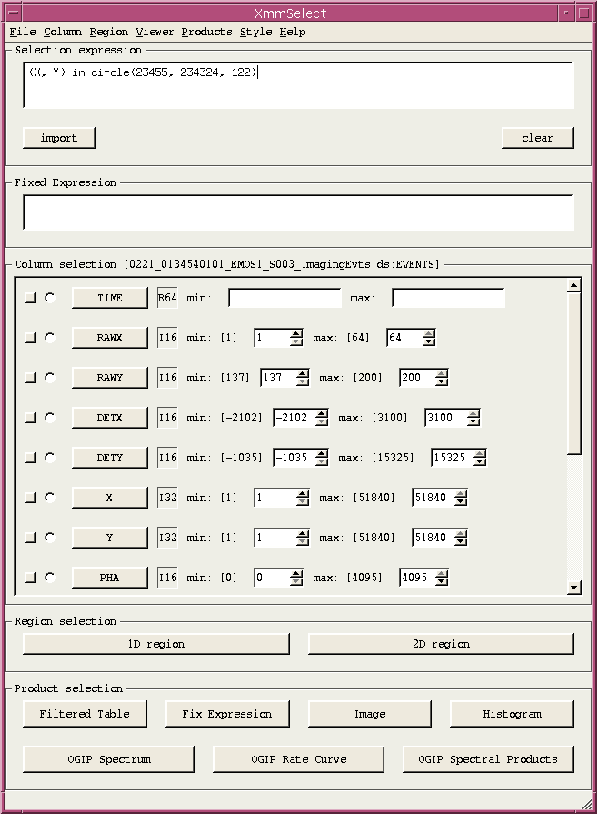This screenshot has width=597, height=814.
Task: Click the column list scrollbar thumb
Action: (574, 373)
